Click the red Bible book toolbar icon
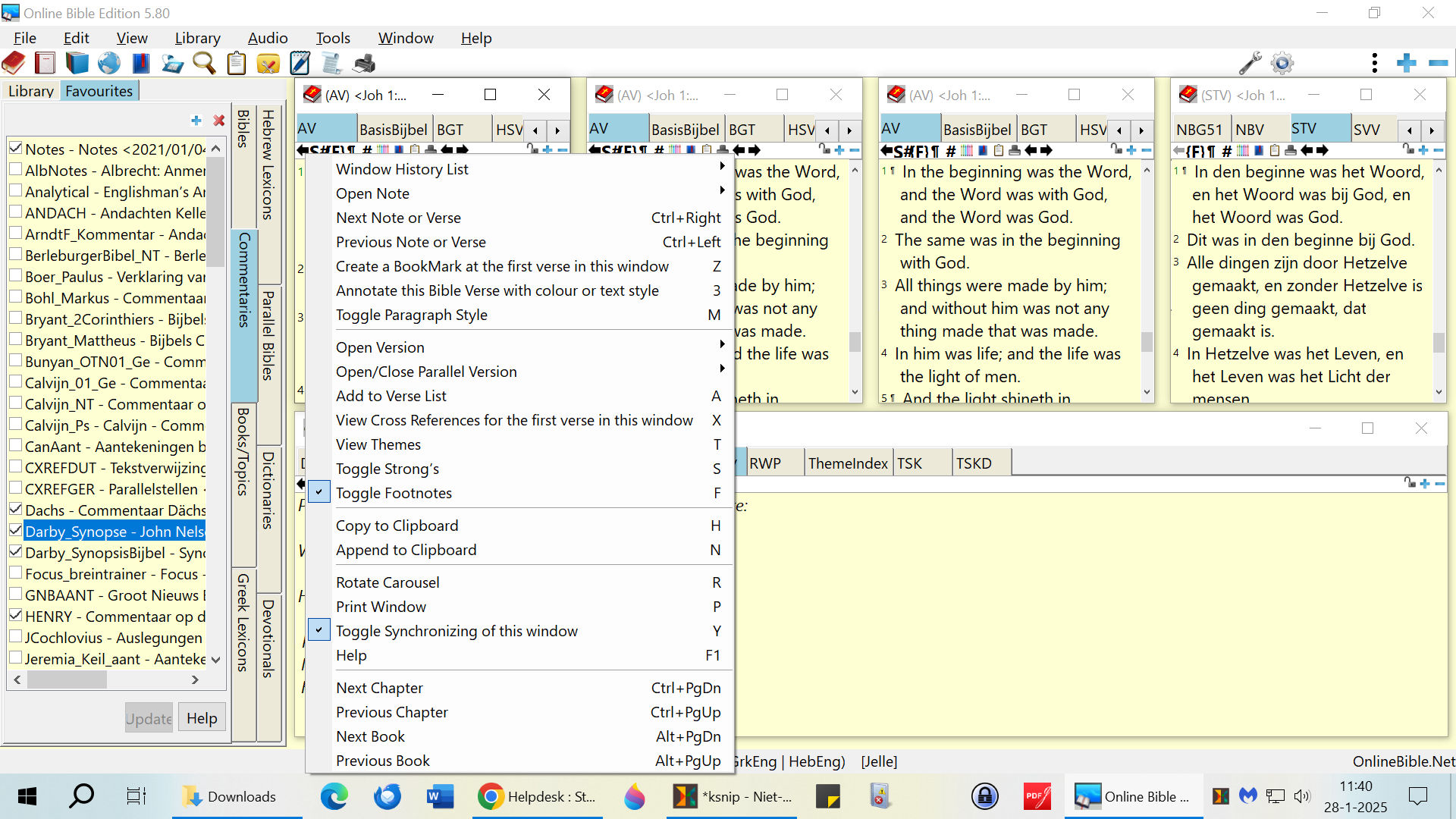The width and height of the screenshot is (1456, 819). (x=14, y=64)
